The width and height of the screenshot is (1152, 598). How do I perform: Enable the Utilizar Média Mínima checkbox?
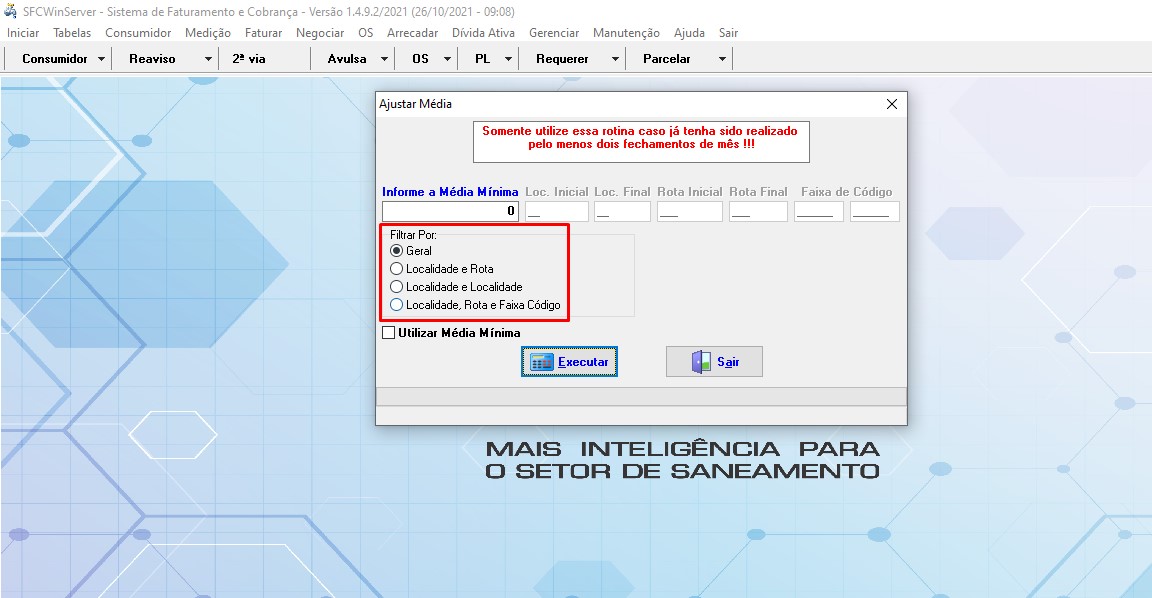(x=389, y=333)
